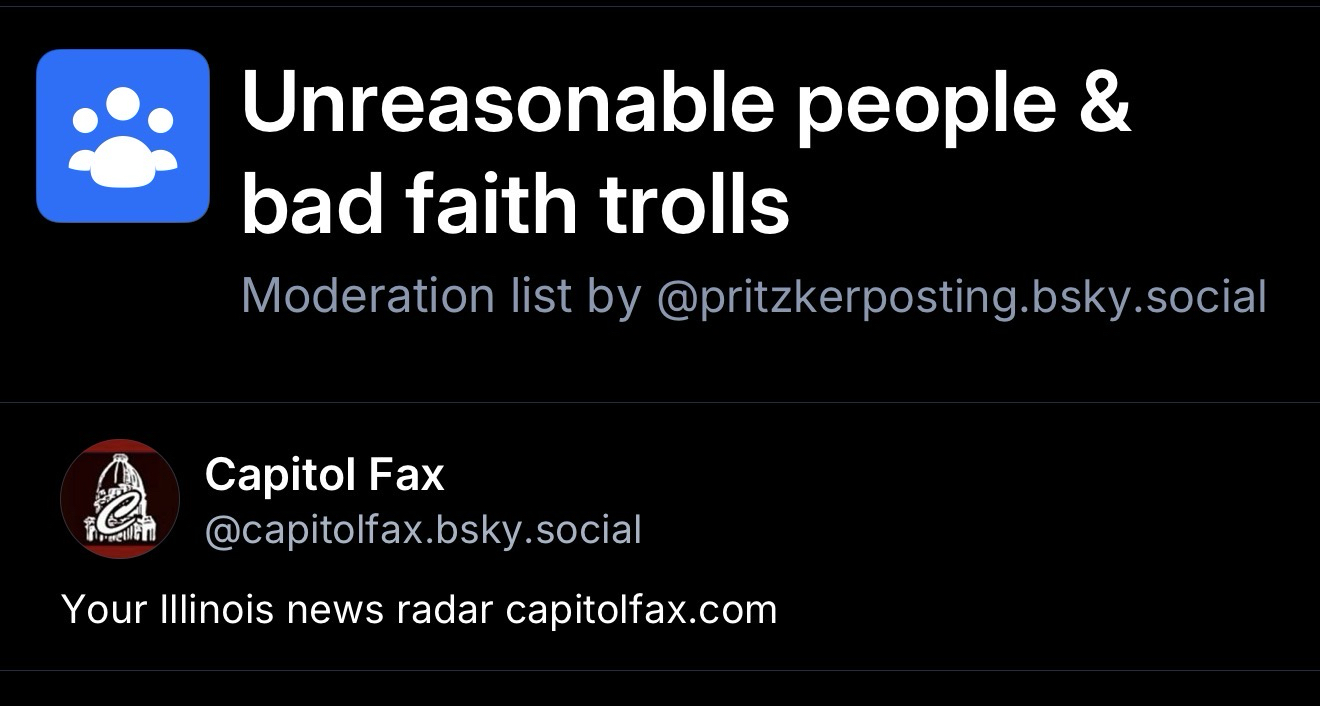This screenshot has width=1320, height=706.
Task: Click the @capitolfax.bsky.social handle
Action: [422, 530]
